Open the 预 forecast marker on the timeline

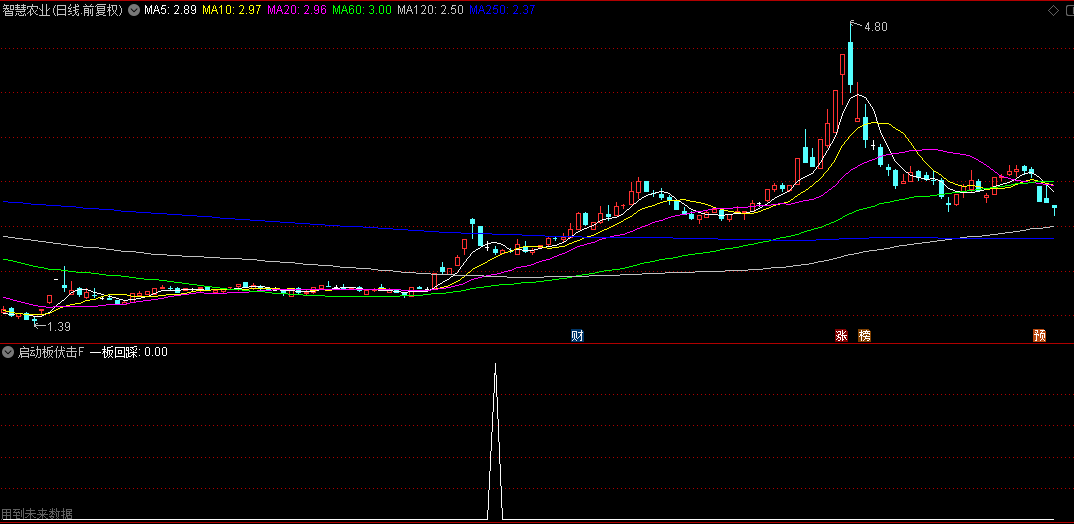pos(1039,336)
